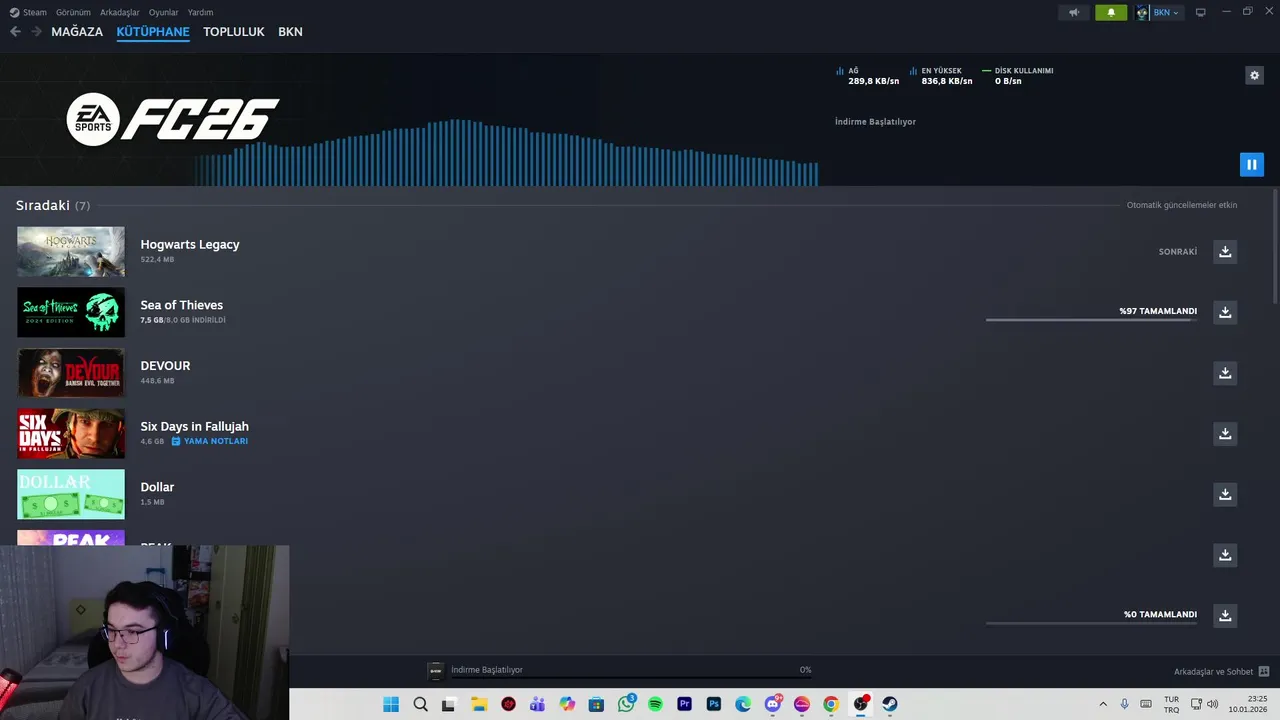Image resolution: width=1280 pixels, height=720 pixels.
Task: Start downloading Hogwarts Legacy now
Action: (x=1225, y=251)
